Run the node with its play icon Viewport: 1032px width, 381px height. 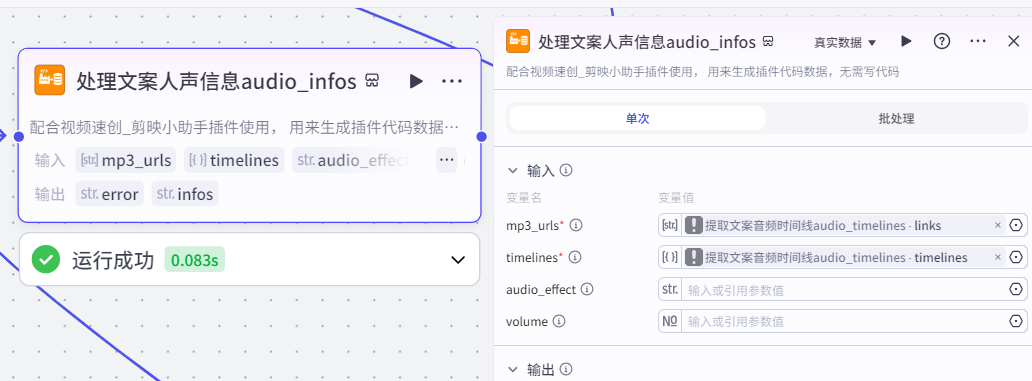pyautogui.click(x=416, y=81)
